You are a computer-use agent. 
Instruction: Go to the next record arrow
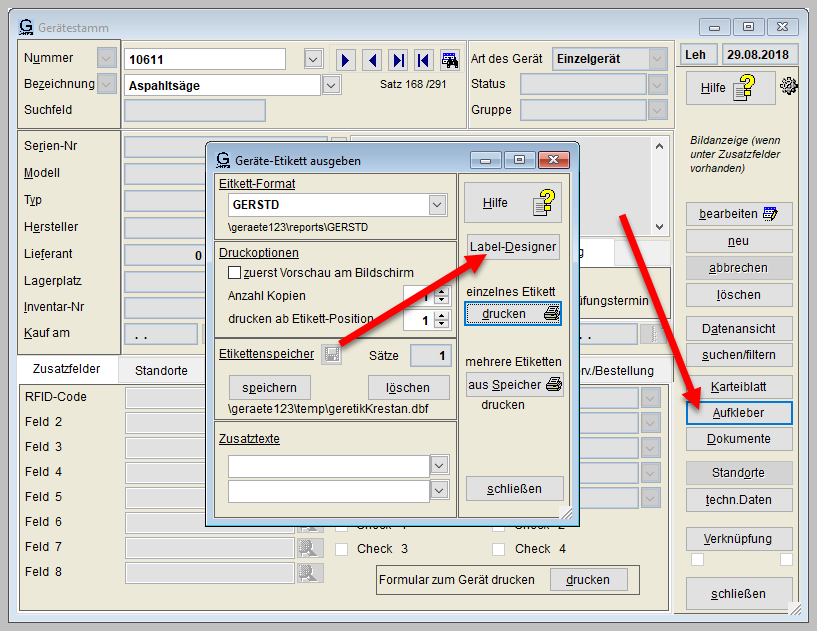tap(346, 60)
